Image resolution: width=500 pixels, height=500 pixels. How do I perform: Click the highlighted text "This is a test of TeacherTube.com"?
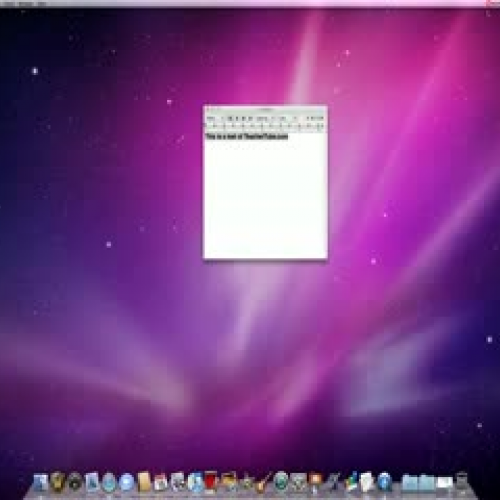(x=247, y=137)
